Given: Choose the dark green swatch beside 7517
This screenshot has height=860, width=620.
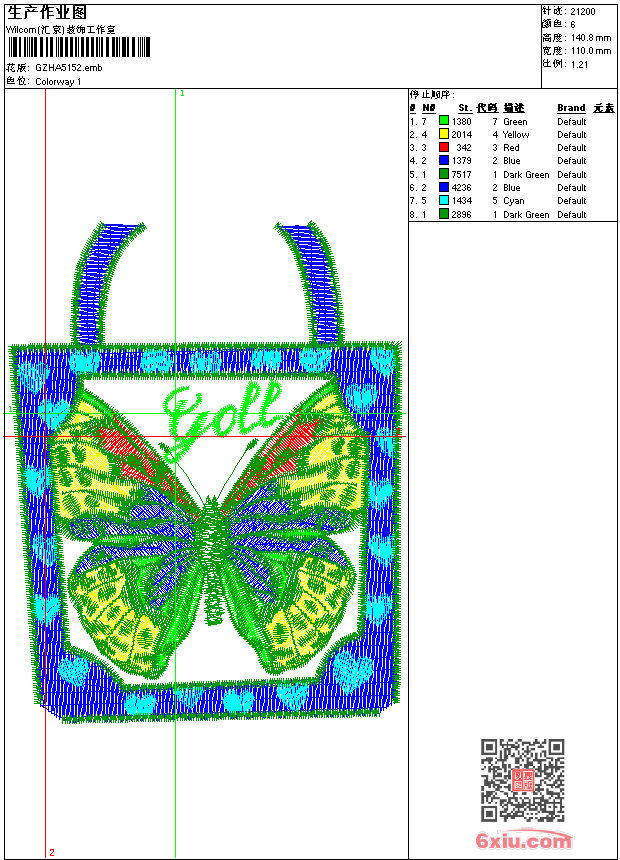Looking at the screenshot, I should (x=444, y=174).
